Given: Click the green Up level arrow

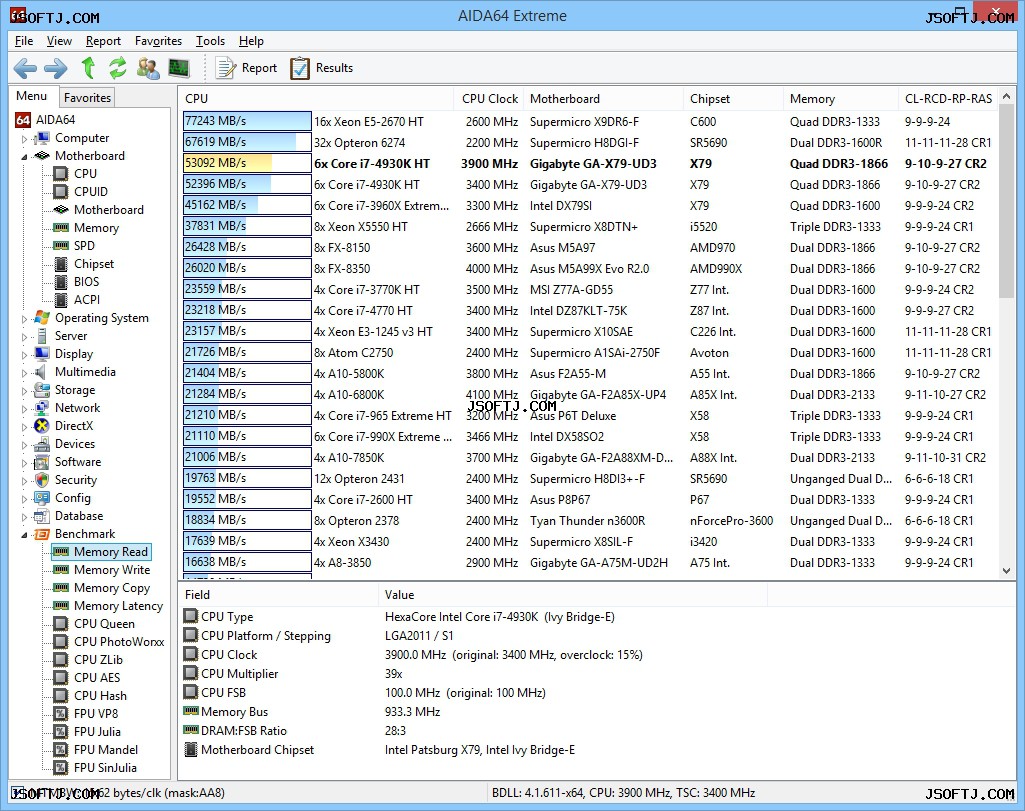Looking at the screenshot, I should pos(88,67).
